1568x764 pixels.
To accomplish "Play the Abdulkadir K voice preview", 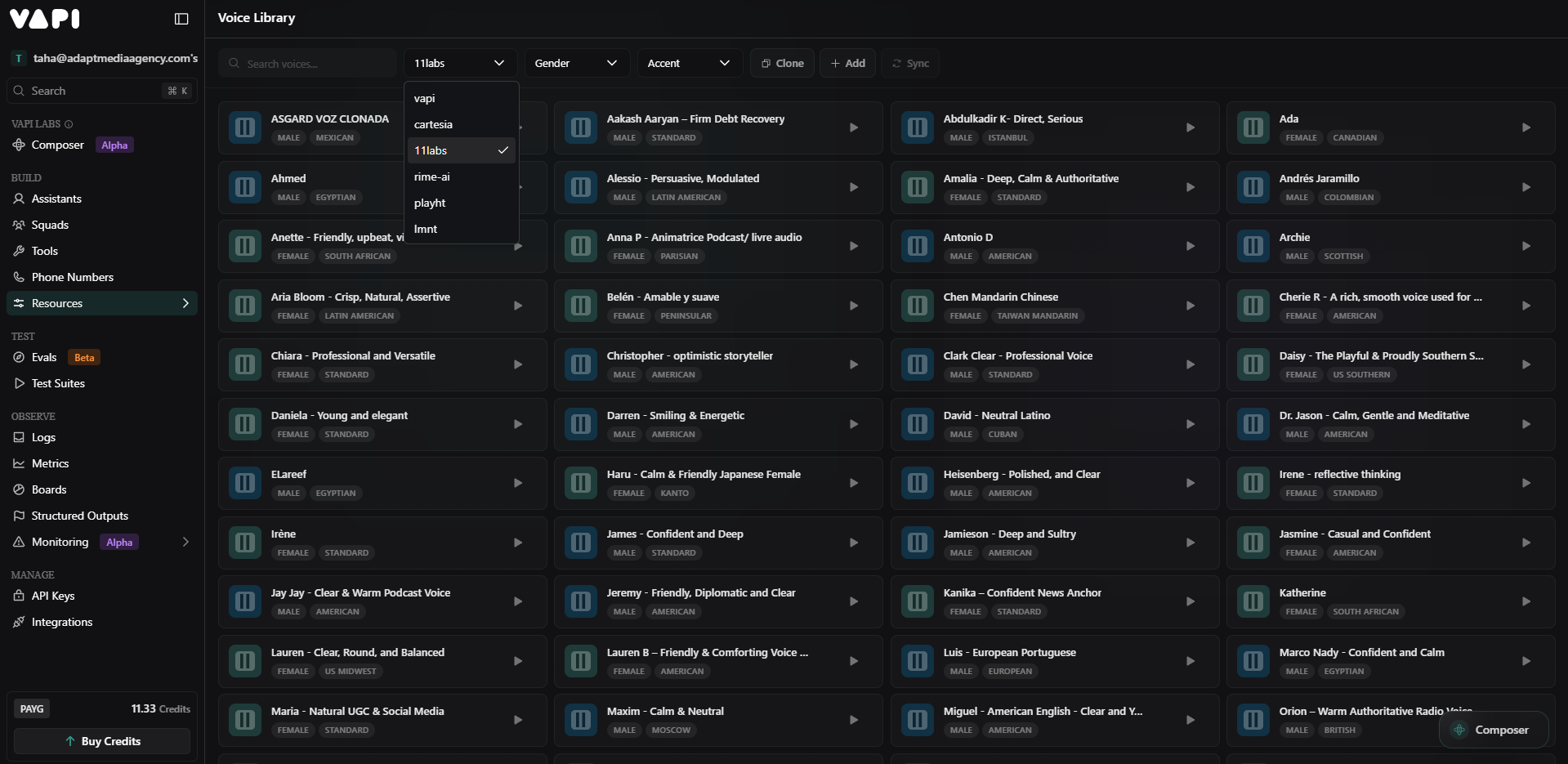I will [1191, 127].
